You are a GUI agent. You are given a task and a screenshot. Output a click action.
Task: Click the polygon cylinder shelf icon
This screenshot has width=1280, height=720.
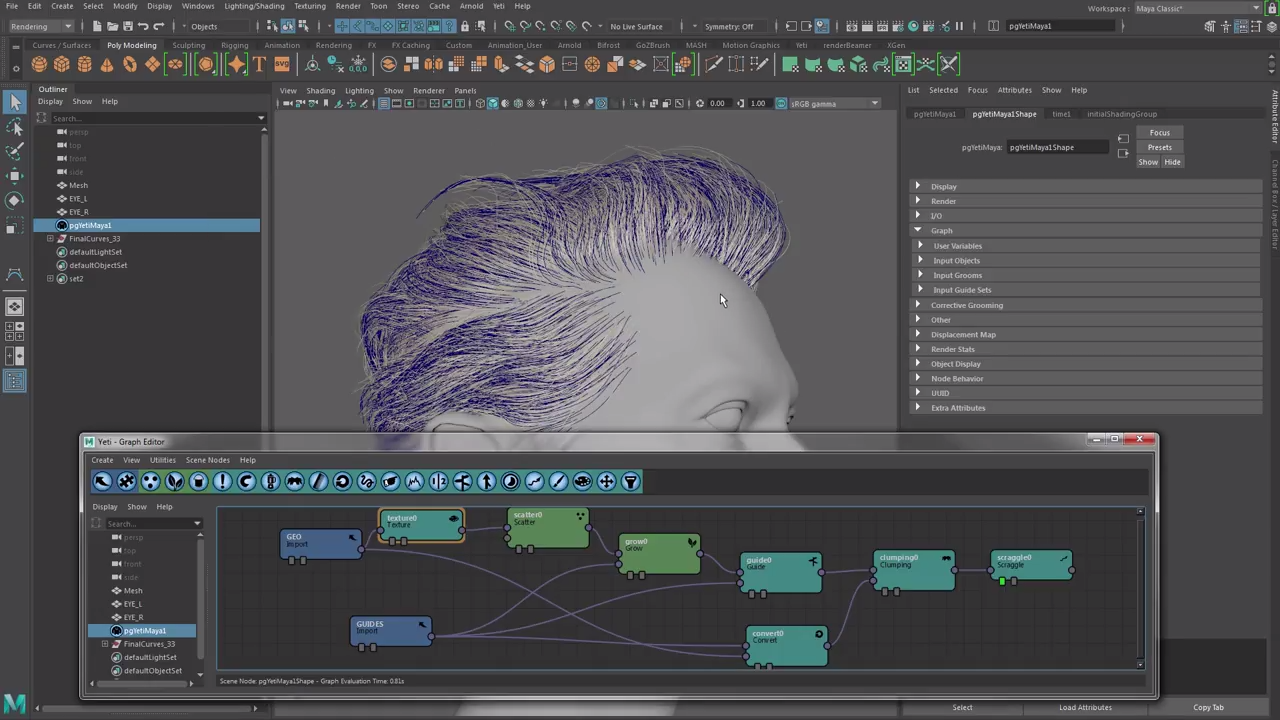point(84,65)
